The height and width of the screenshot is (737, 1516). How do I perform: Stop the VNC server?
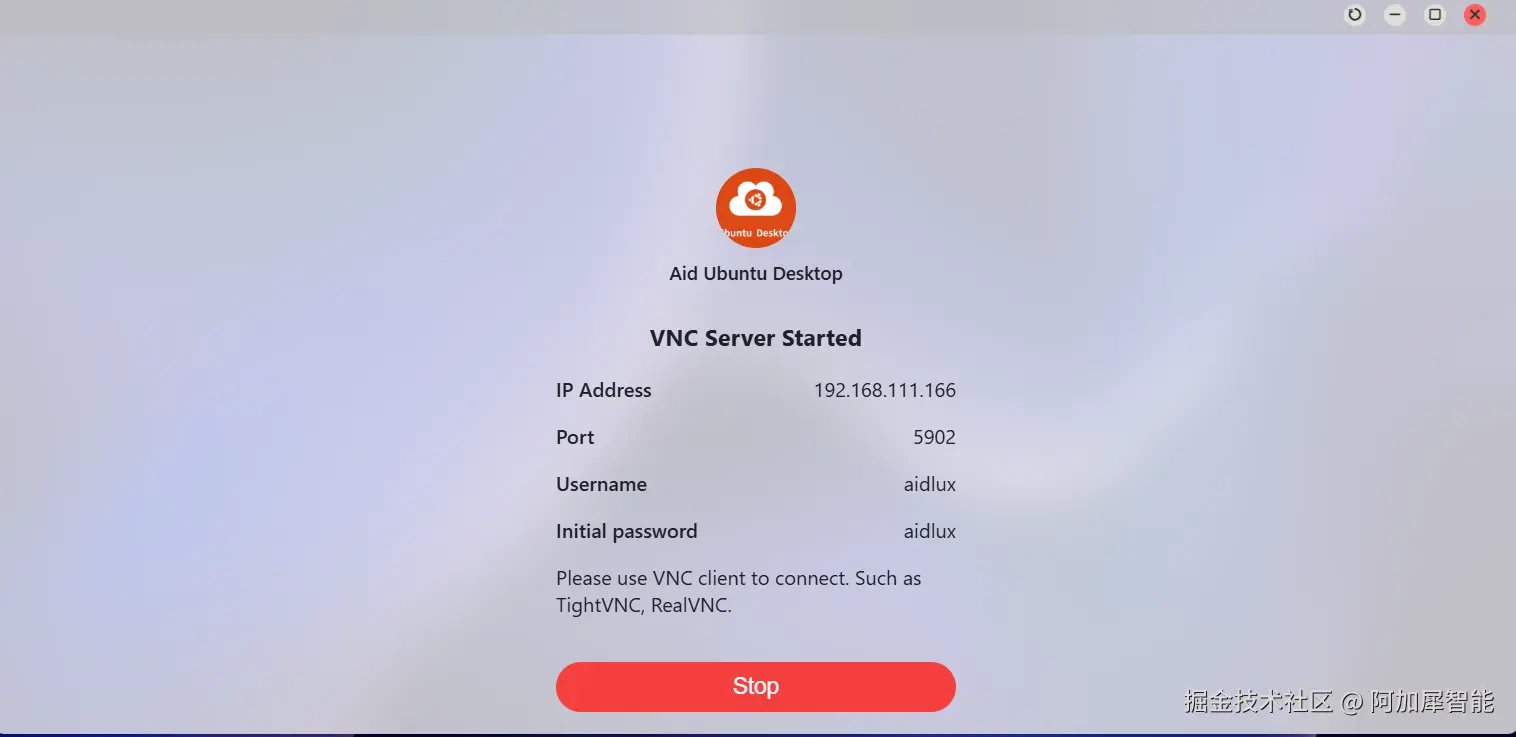click(x=756, y=687)
